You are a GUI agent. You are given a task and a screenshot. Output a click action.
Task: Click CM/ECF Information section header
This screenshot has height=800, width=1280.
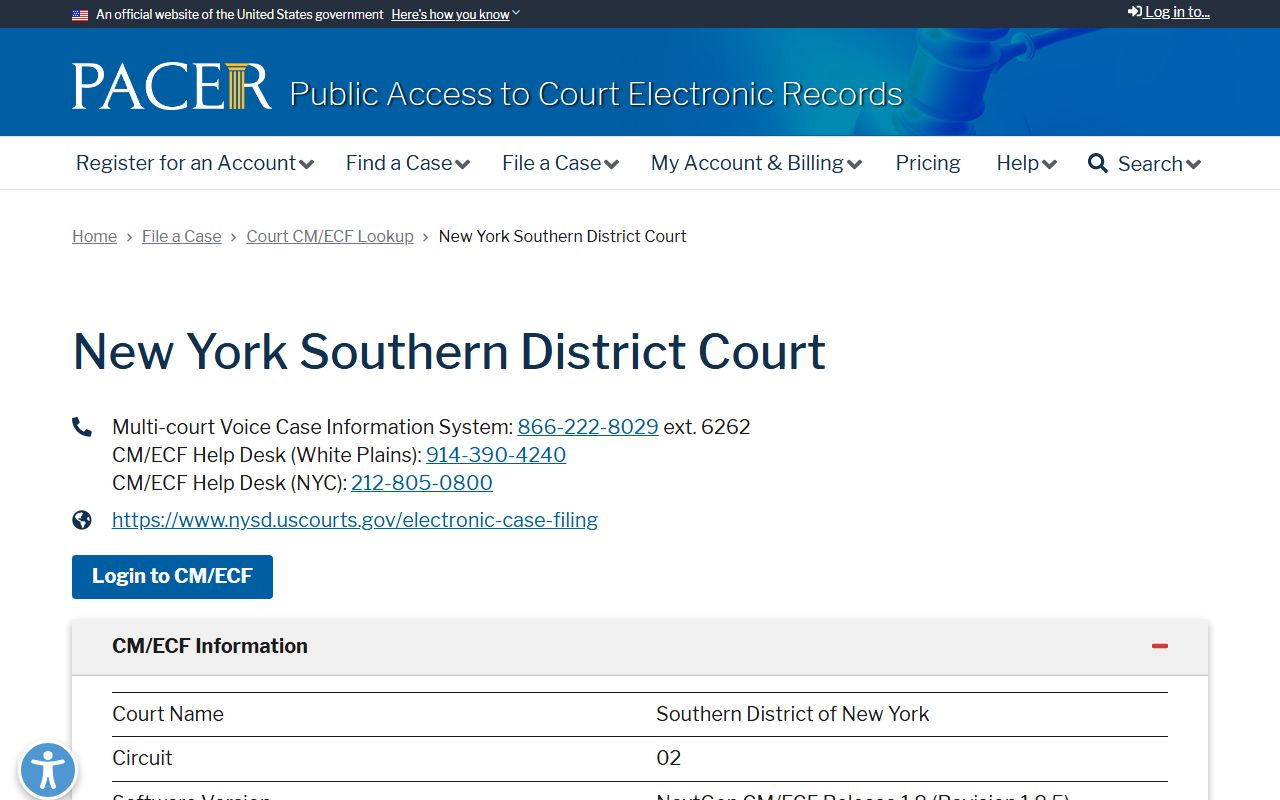click(640, 646)
